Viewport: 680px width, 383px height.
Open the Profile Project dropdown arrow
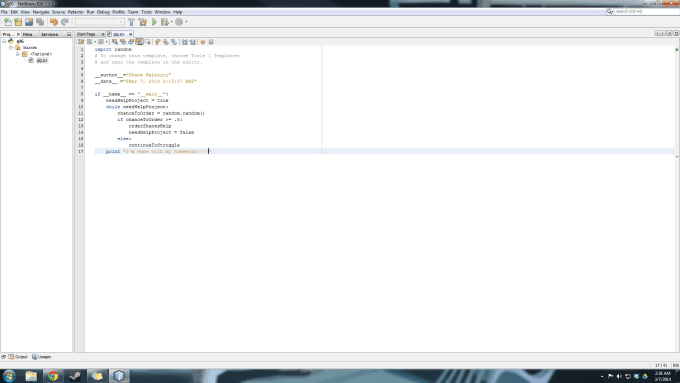(186, 22)
